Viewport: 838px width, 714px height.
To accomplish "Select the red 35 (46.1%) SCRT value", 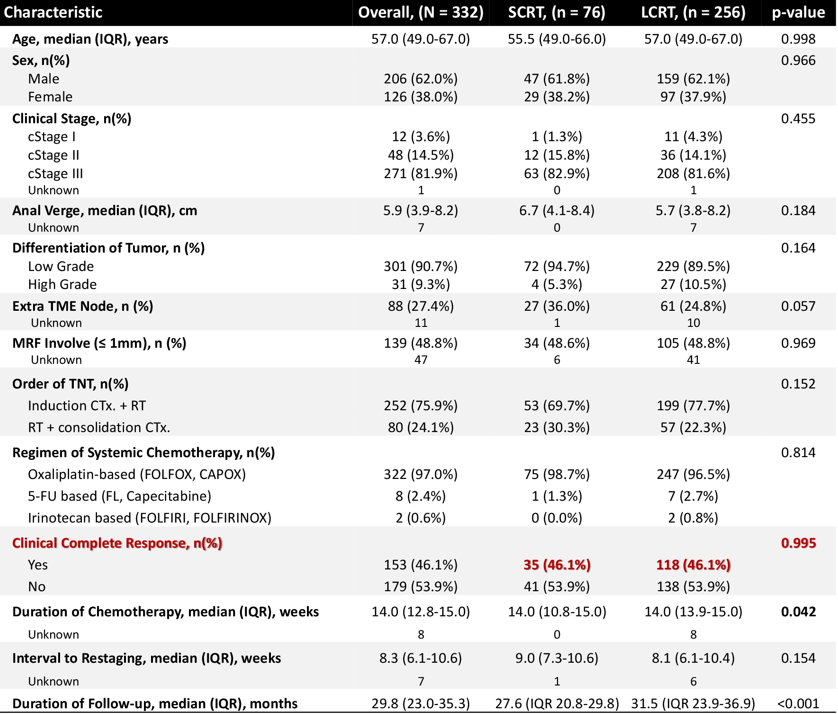I will point(556,564).
